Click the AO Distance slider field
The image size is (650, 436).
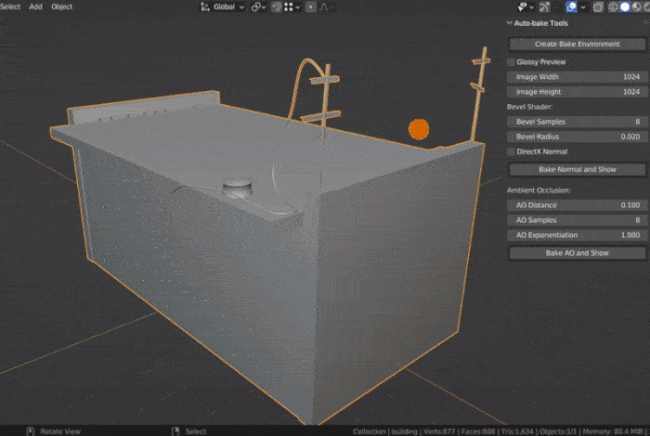coord(577,205)
